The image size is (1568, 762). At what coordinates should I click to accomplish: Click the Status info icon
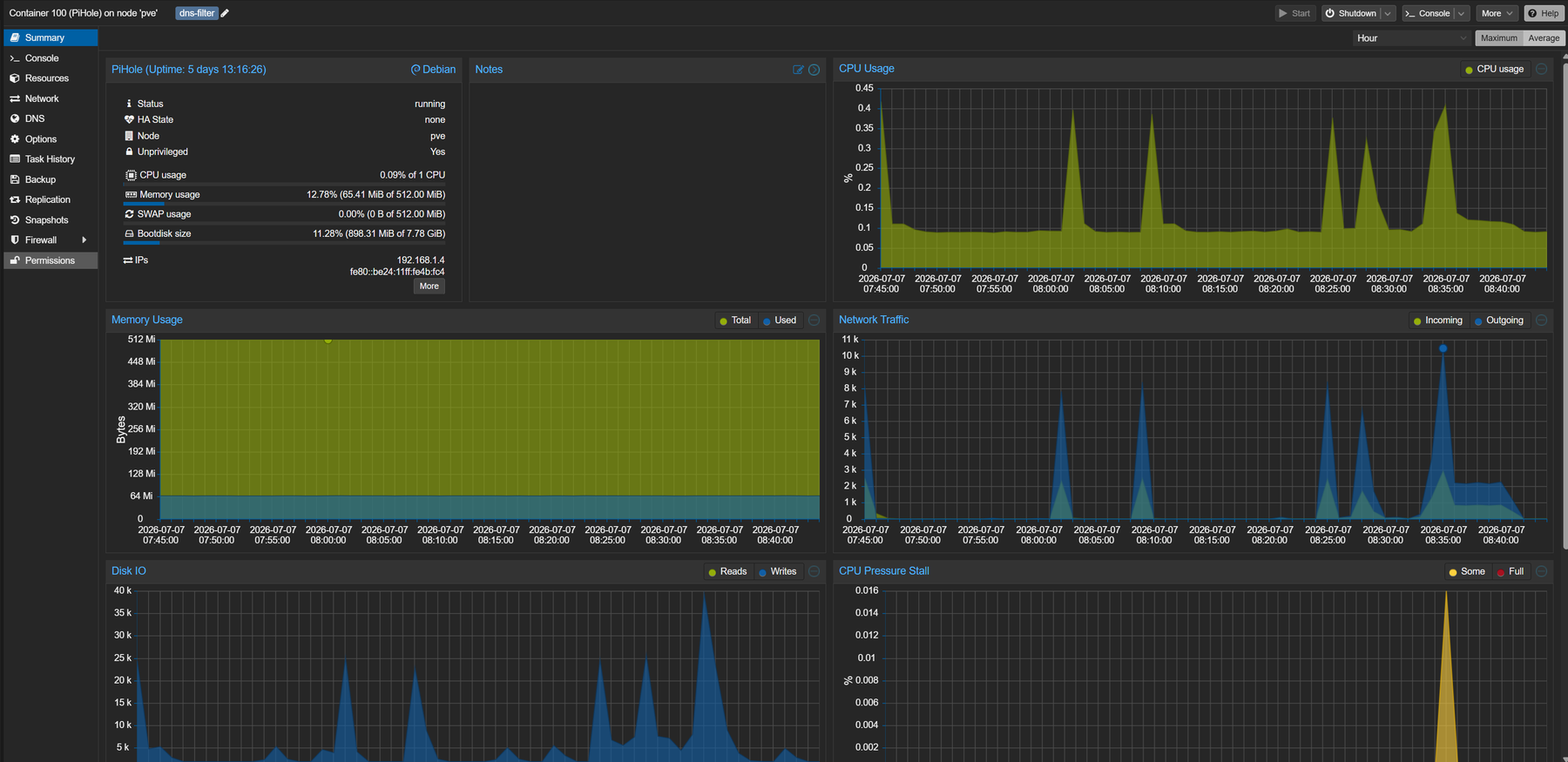[x=129, y=104]
